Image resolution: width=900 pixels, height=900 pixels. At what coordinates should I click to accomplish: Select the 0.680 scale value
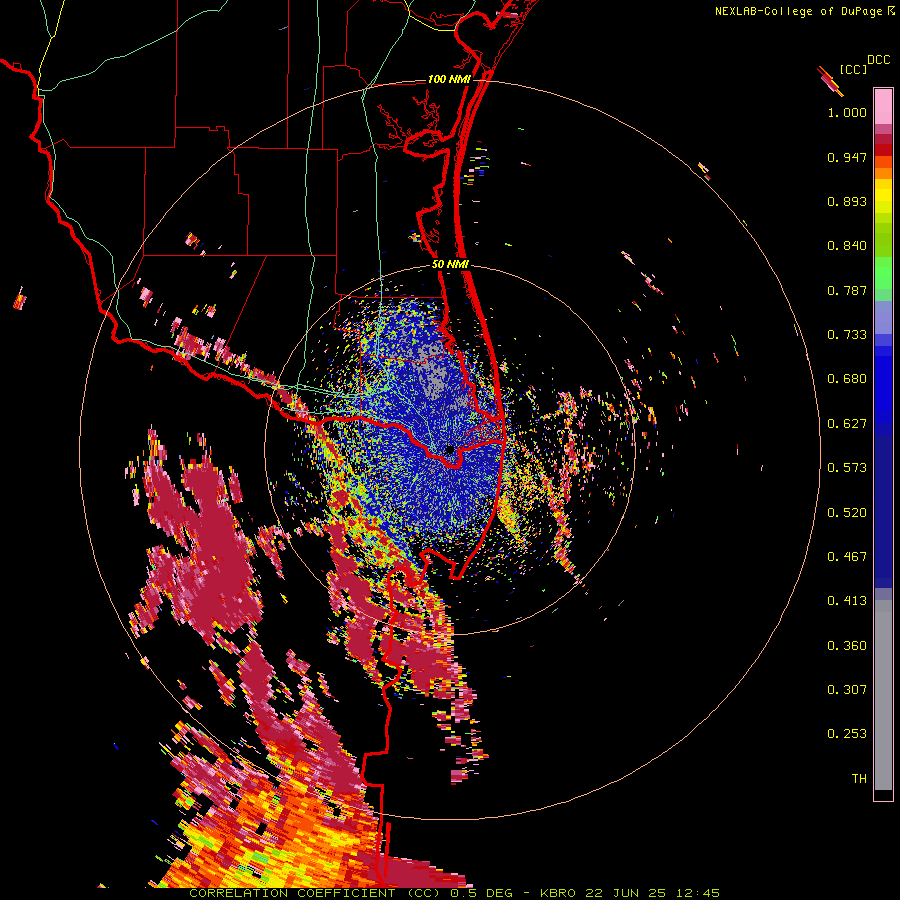tap(847, 379)
